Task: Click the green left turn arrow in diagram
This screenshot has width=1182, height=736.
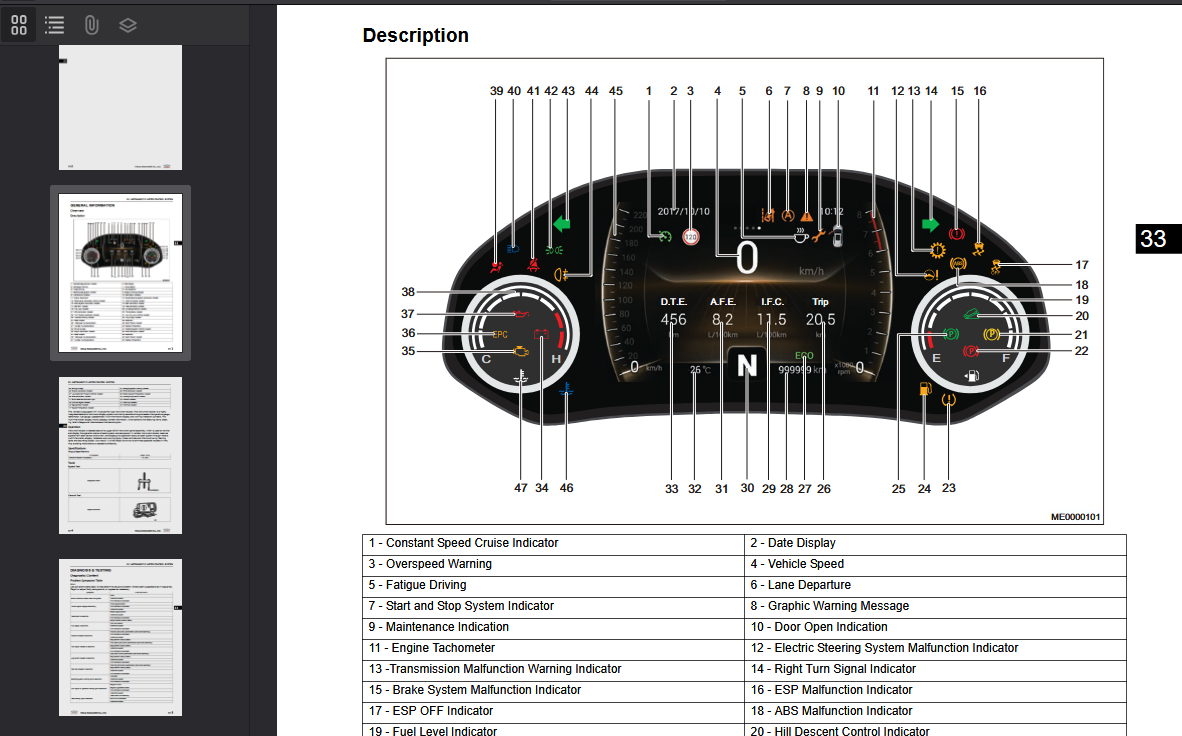Action: 562,224
